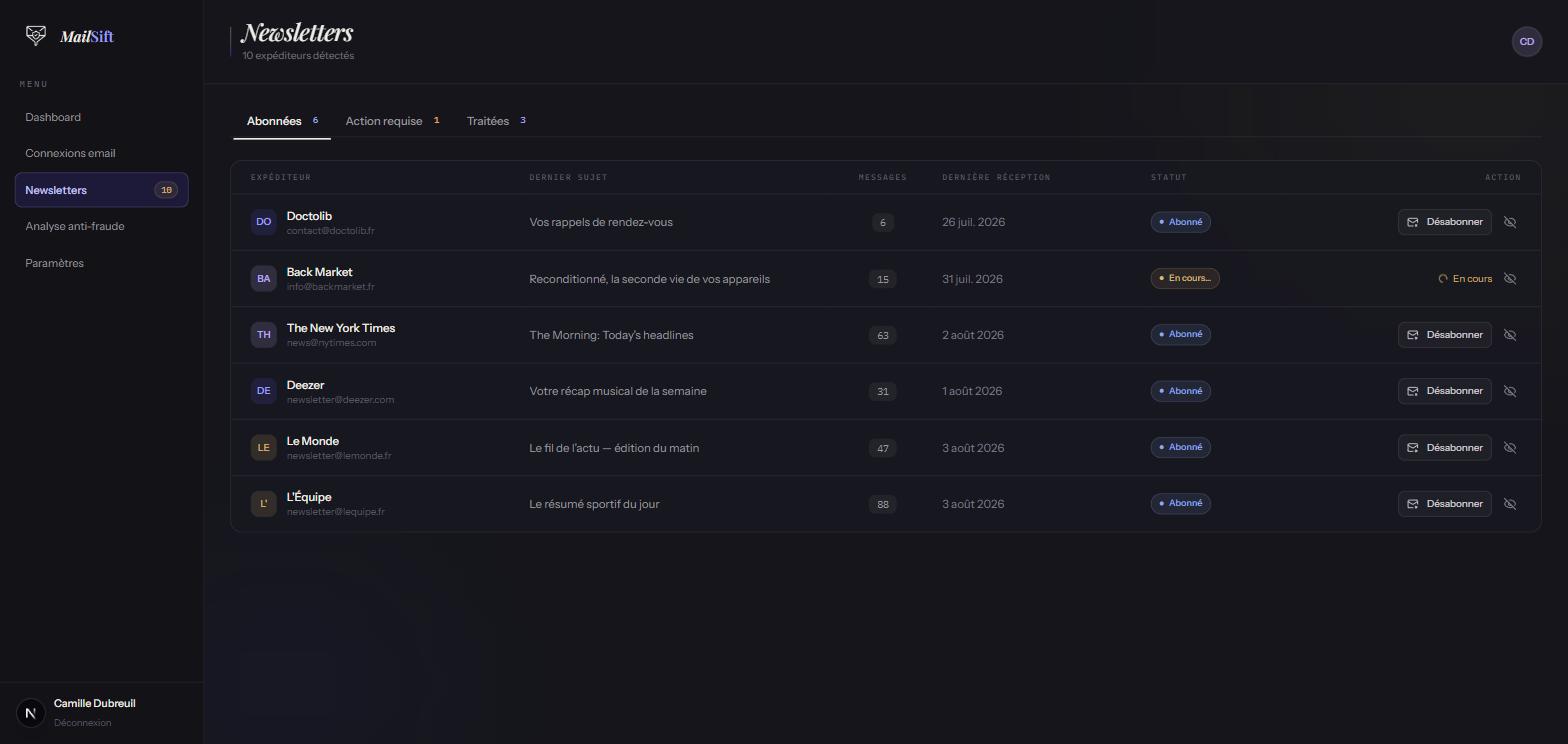This screenshot has width=1568, height=744.
Task: Click the DO avatar for Doctolib
Action: [x=263, y=222]
